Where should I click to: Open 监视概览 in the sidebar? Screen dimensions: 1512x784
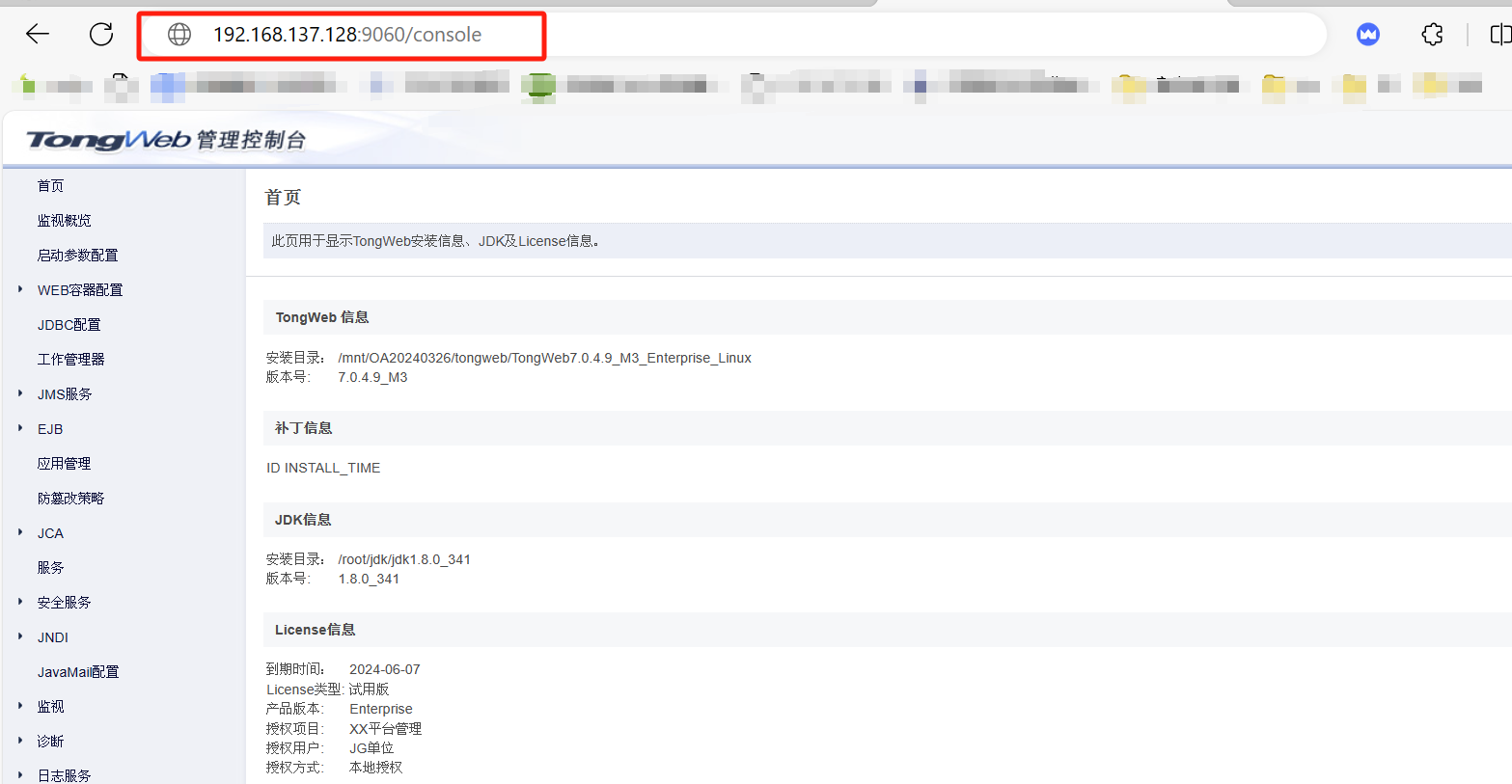coord(64,221)
